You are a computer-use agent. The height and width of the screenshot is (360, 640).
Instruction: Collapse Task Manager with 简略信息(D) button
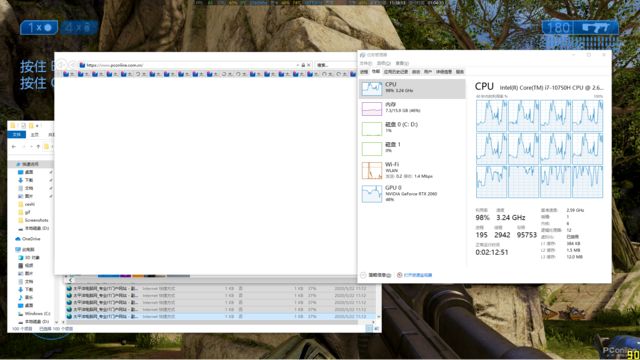376,275
